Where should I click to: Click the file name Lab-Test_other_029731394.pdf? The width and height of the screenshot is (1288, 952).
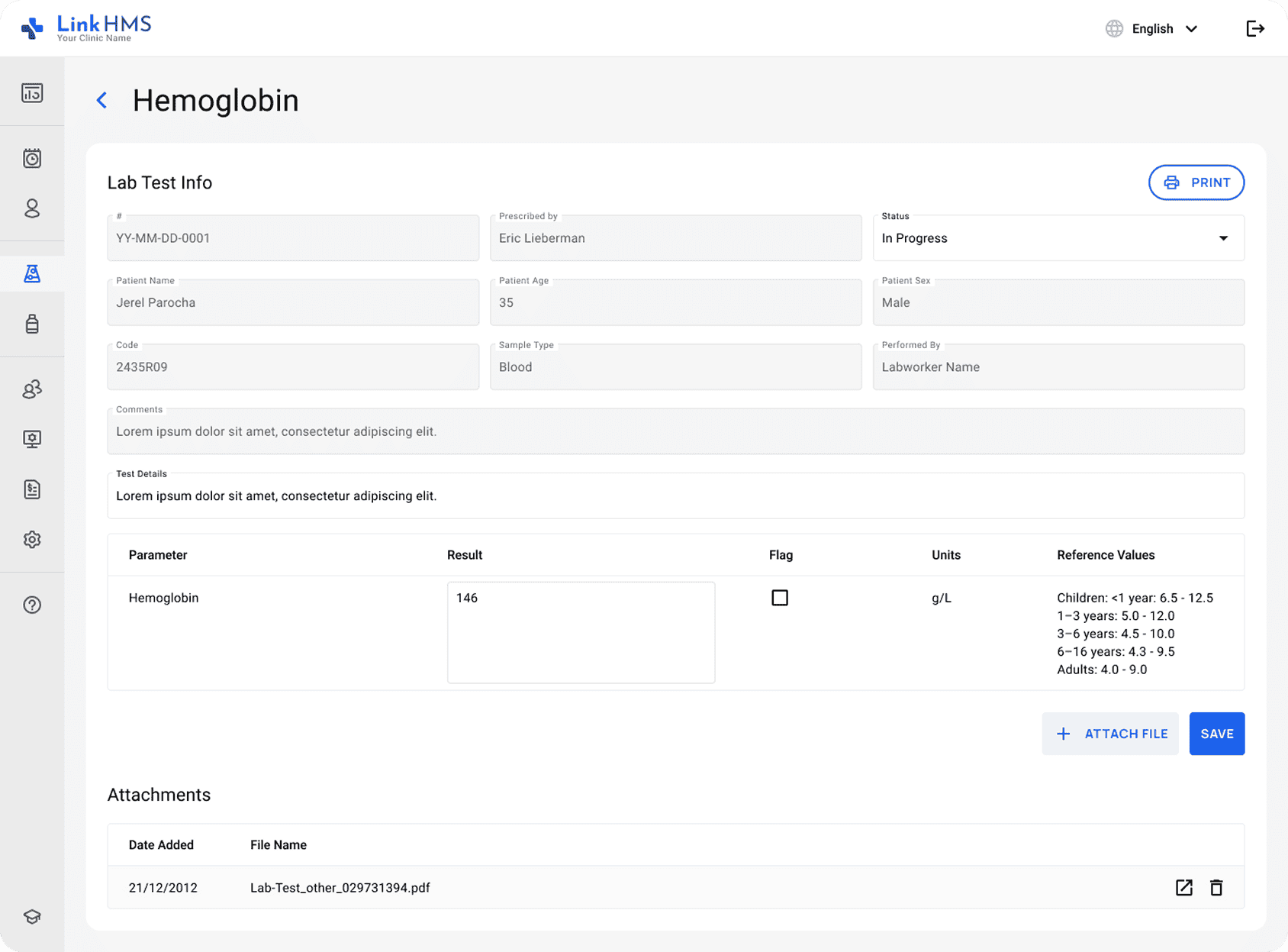(x=340, y=888)
